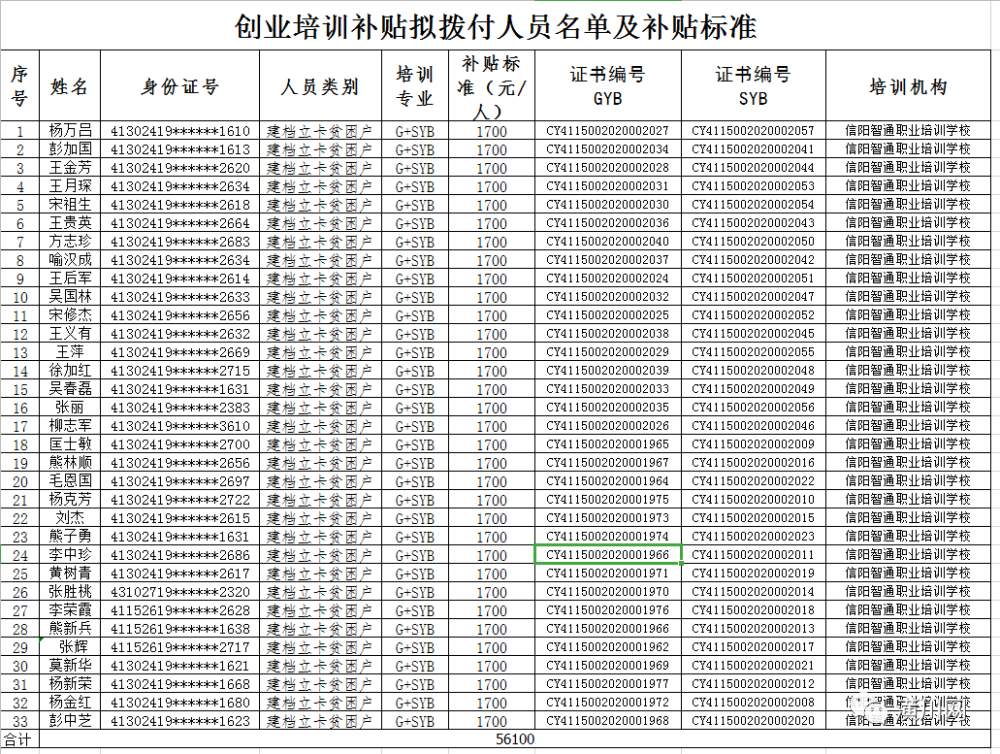1000x754 pixels.
Task: Select the name cell 杨金红
Action: 70,703
